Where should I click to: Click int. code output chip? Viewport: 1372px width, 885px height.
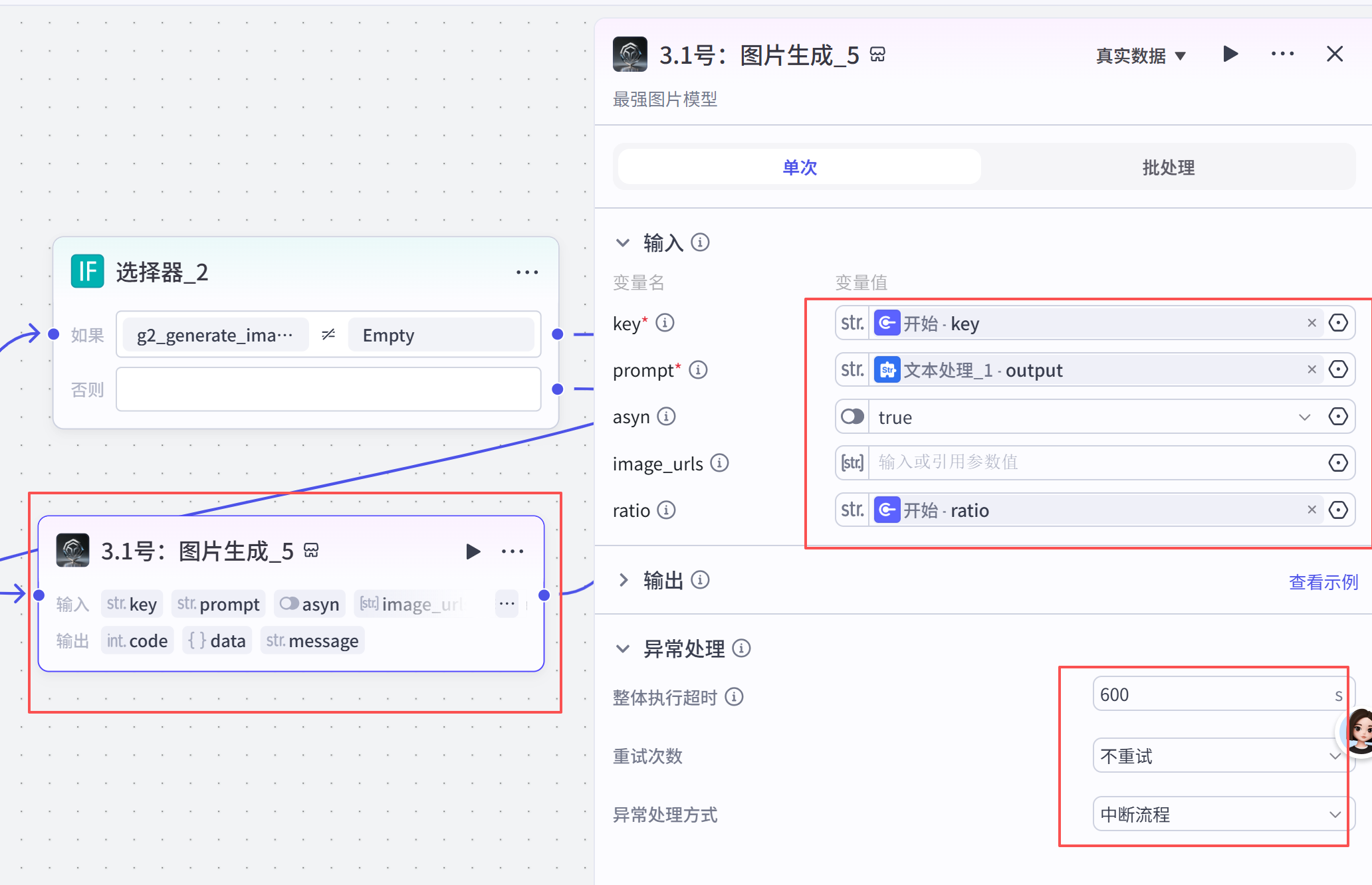137,640
